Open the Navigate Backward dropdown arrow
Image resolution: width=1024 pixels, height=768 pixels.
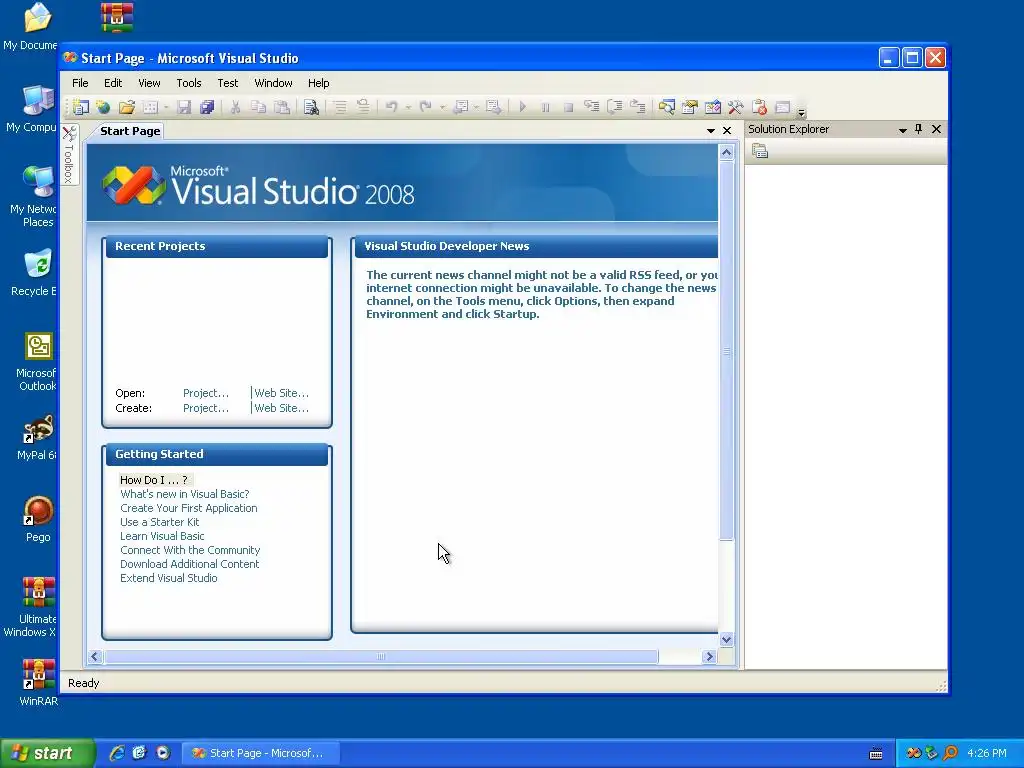tap(476, 108)
